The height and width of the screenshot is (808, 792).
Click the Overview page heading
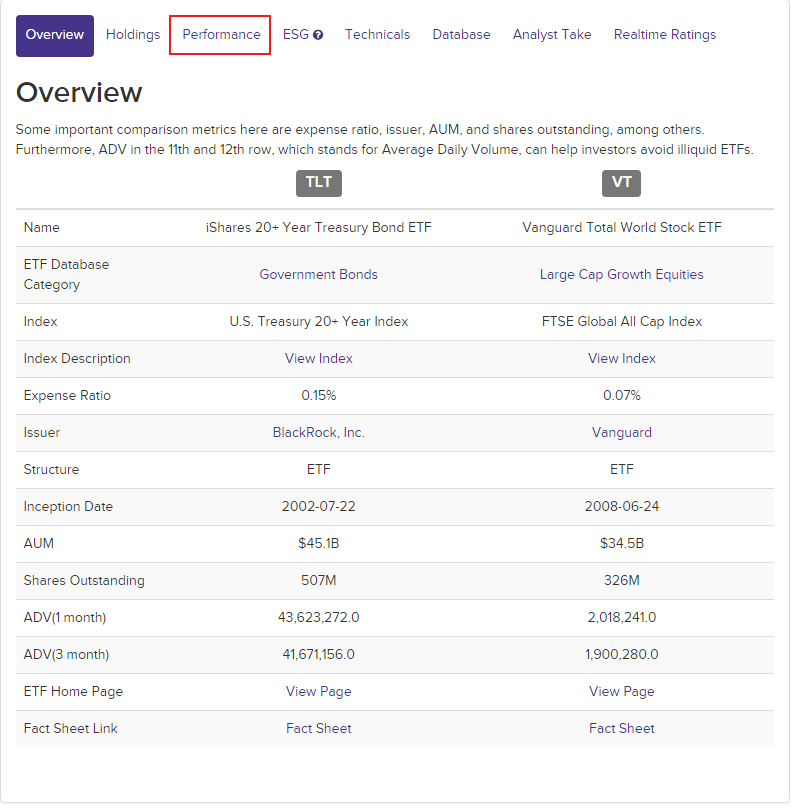[x=79, y=93]
